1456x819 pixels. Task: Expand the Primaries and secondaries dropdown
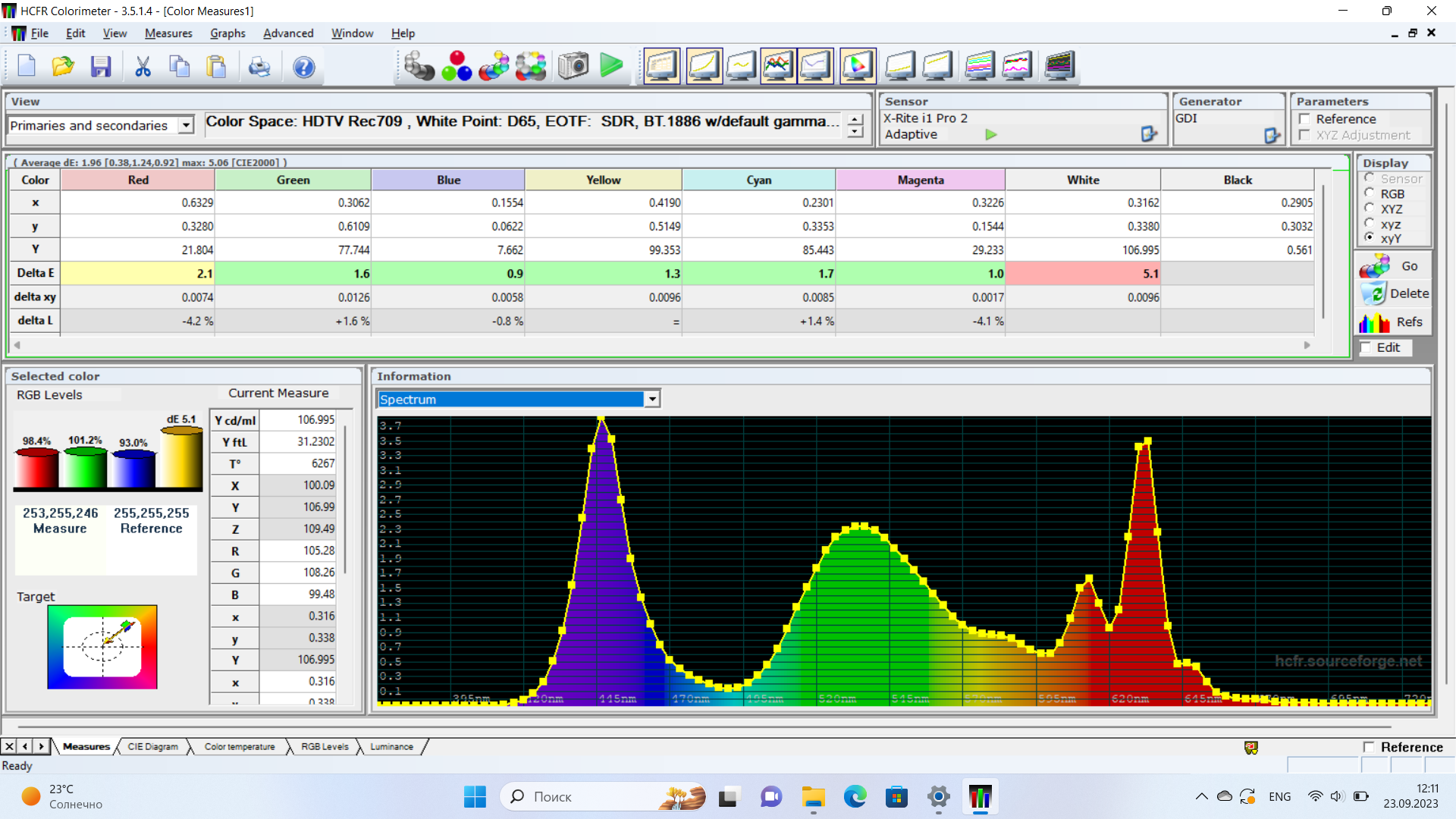click(186, 125)
